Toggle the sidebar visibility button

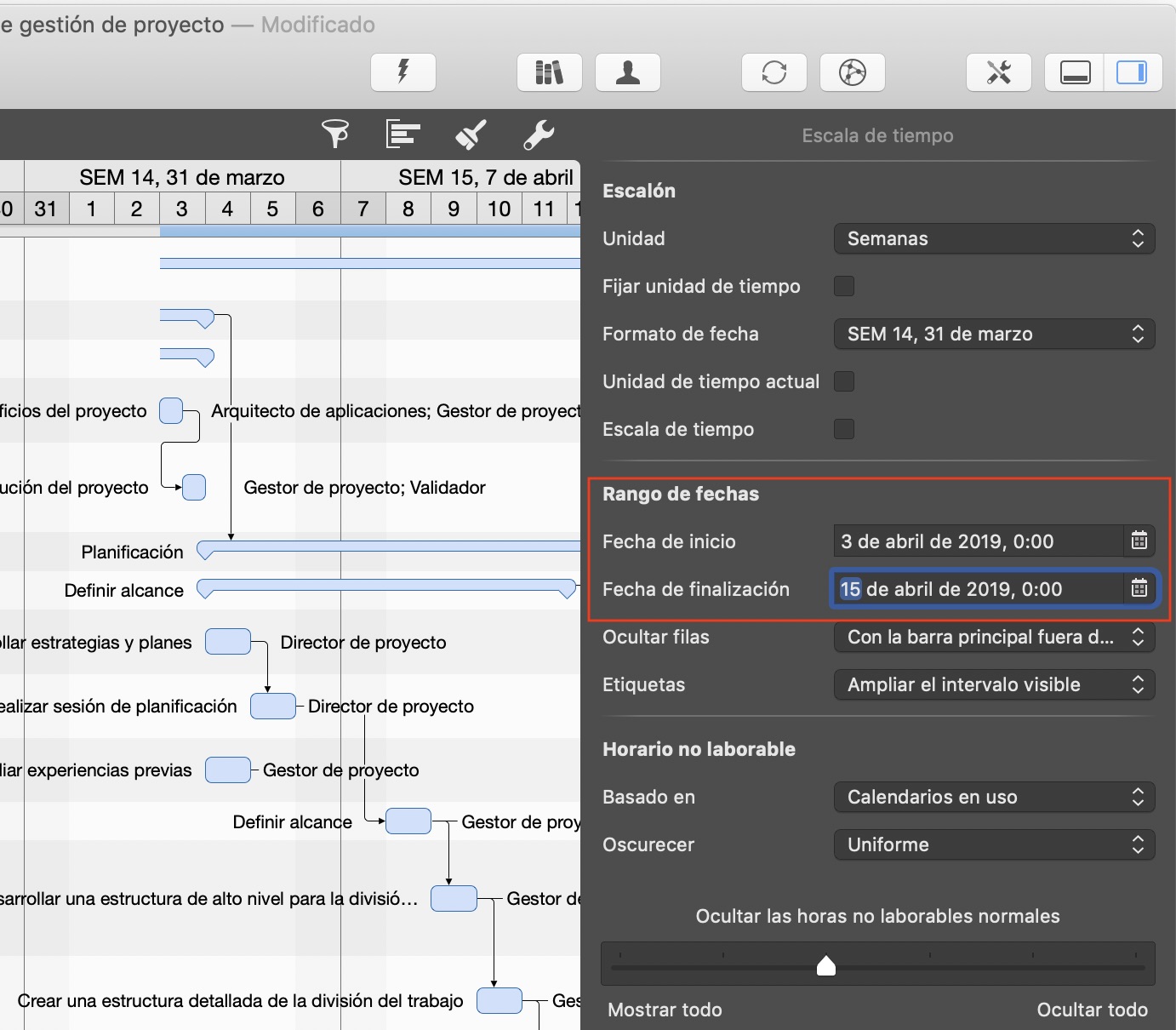tap(1133, 72)
